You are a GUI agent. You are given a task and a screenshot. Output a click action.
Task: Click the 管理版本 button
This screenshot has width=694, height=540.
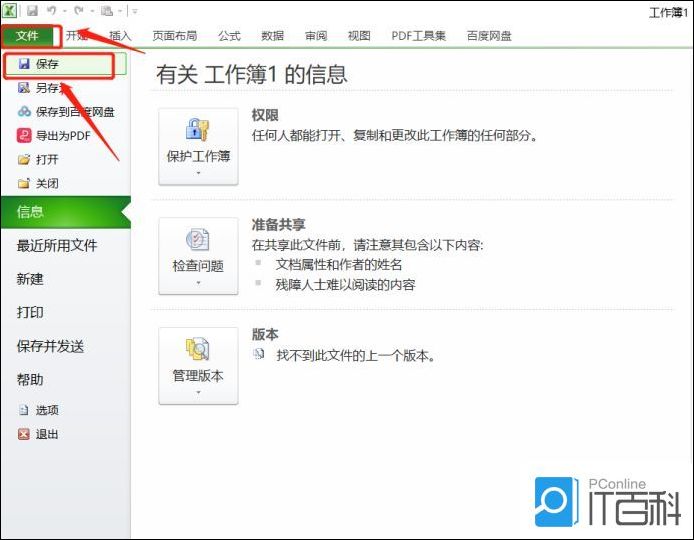198,366
